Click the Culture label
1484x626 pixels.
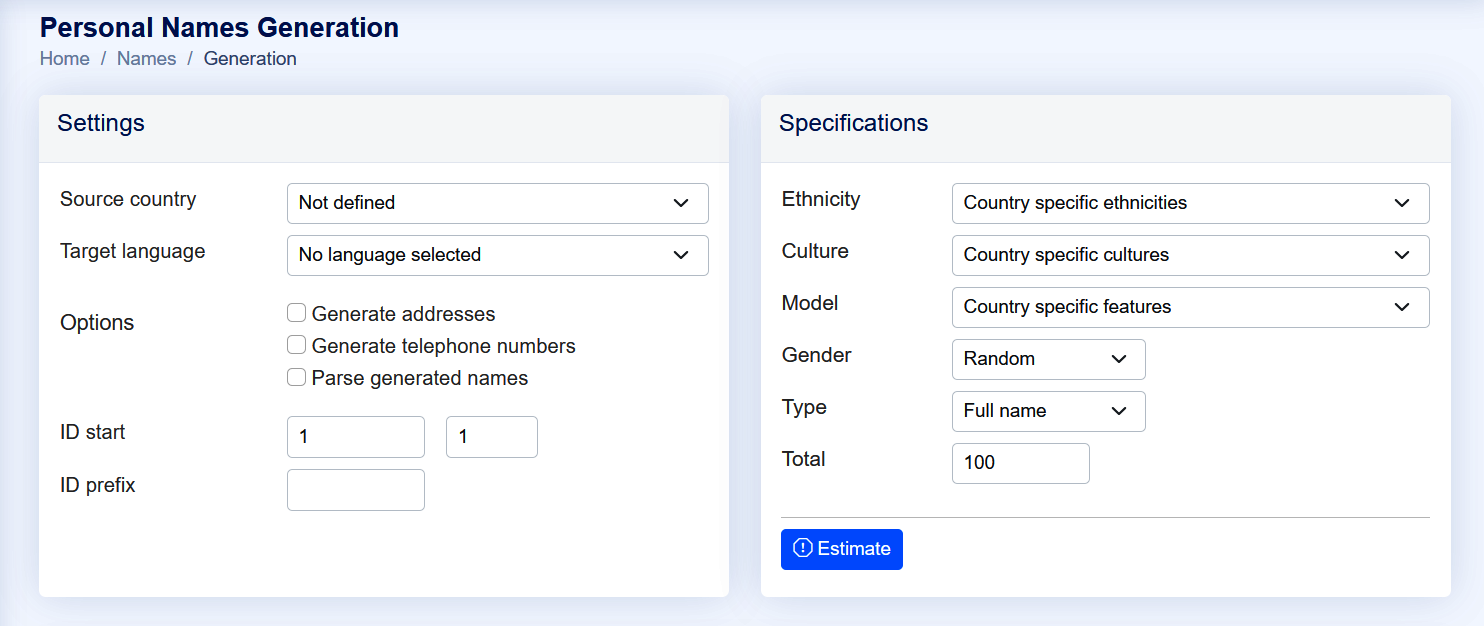coord(815,251)
